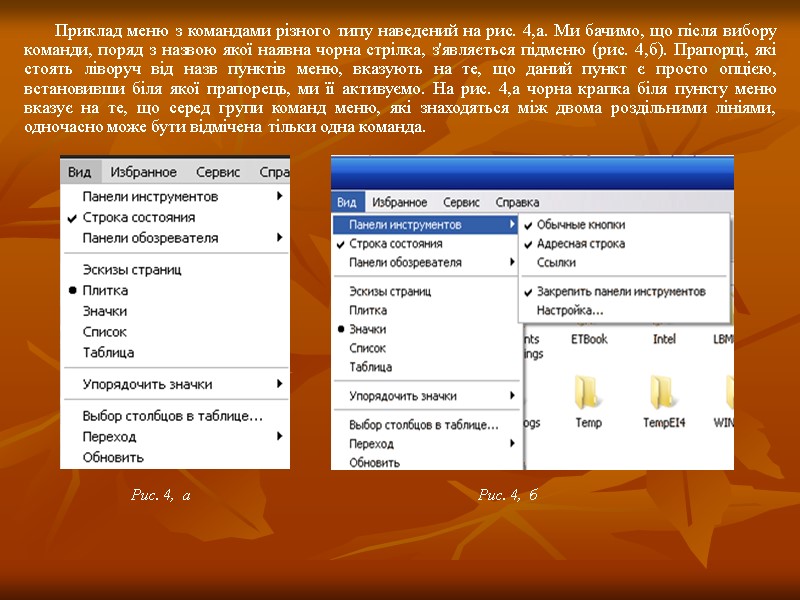This screenshot has height=600, width=800.
Task: Uncheck Закрепить панели инструментов
Action: (620, 292)
